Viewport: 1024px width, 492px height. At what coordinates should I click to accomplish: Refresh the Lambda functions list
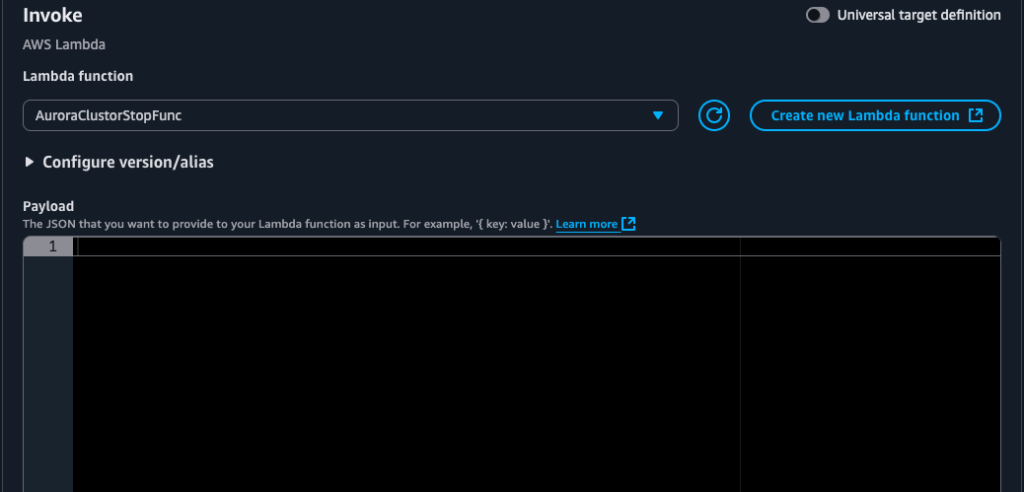coord(713,116)
